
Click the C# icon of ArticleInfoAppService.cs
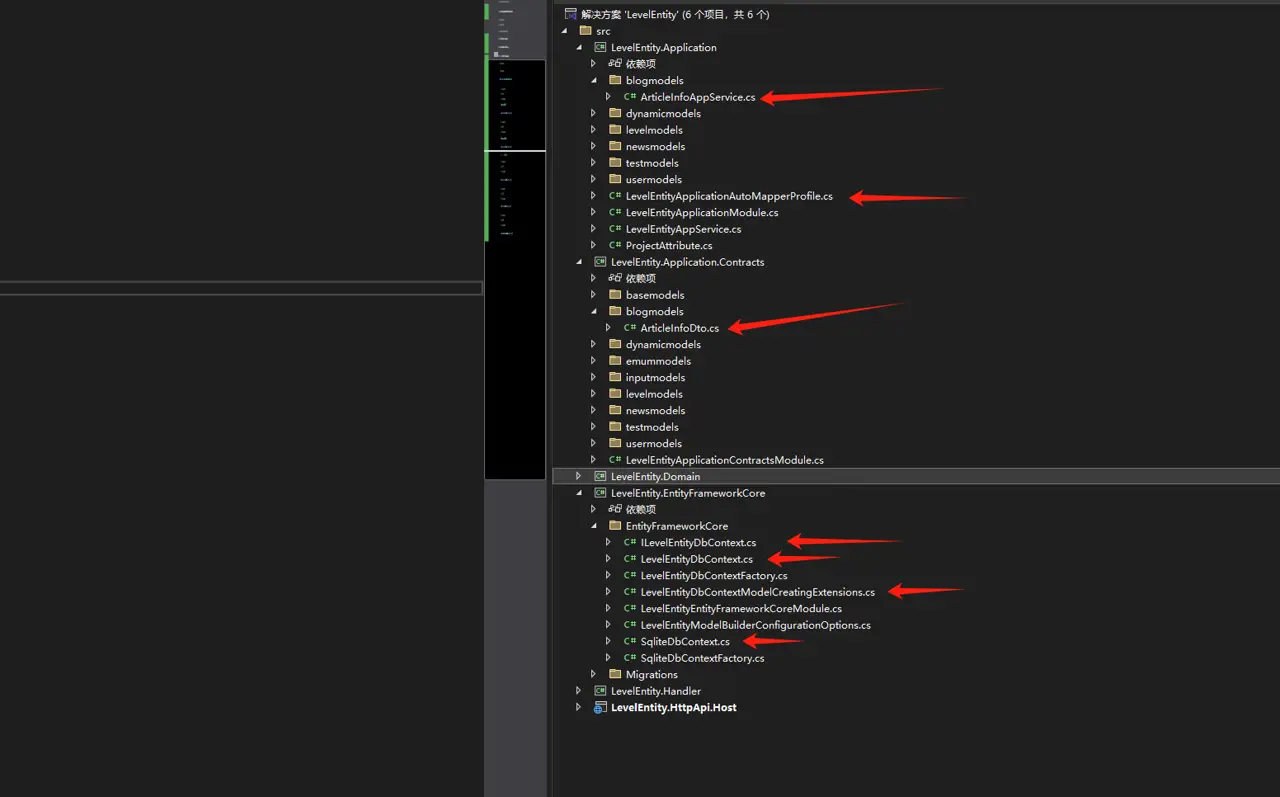pos(630,97)
